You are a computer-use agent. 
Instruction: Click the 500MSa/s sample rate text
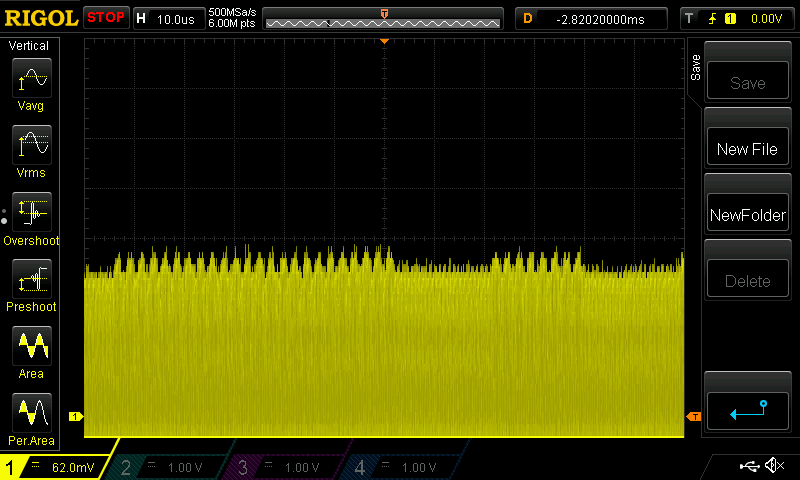(232, 13)
